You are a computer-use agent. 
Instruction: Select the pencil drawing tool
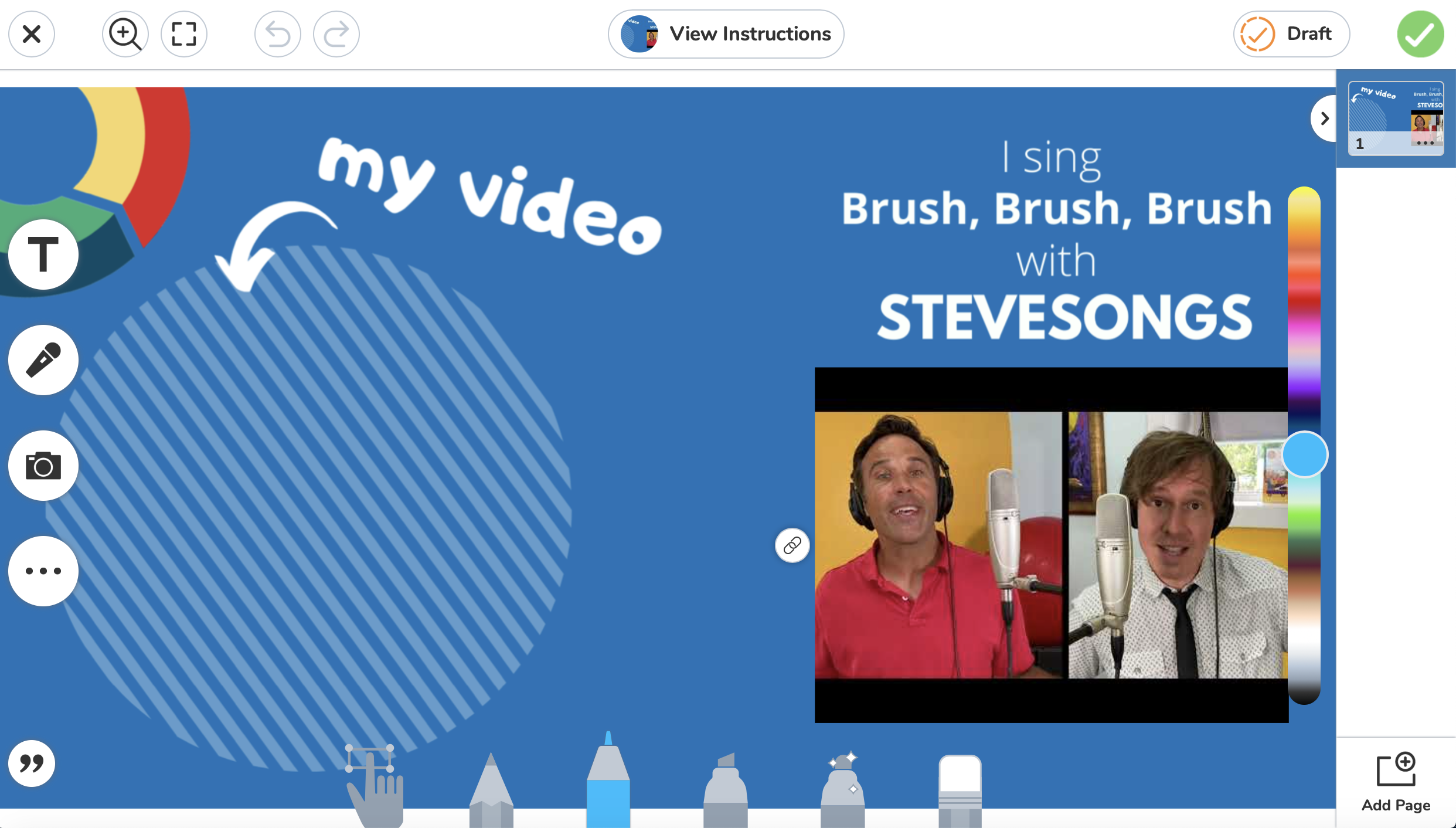click(491, 789)
